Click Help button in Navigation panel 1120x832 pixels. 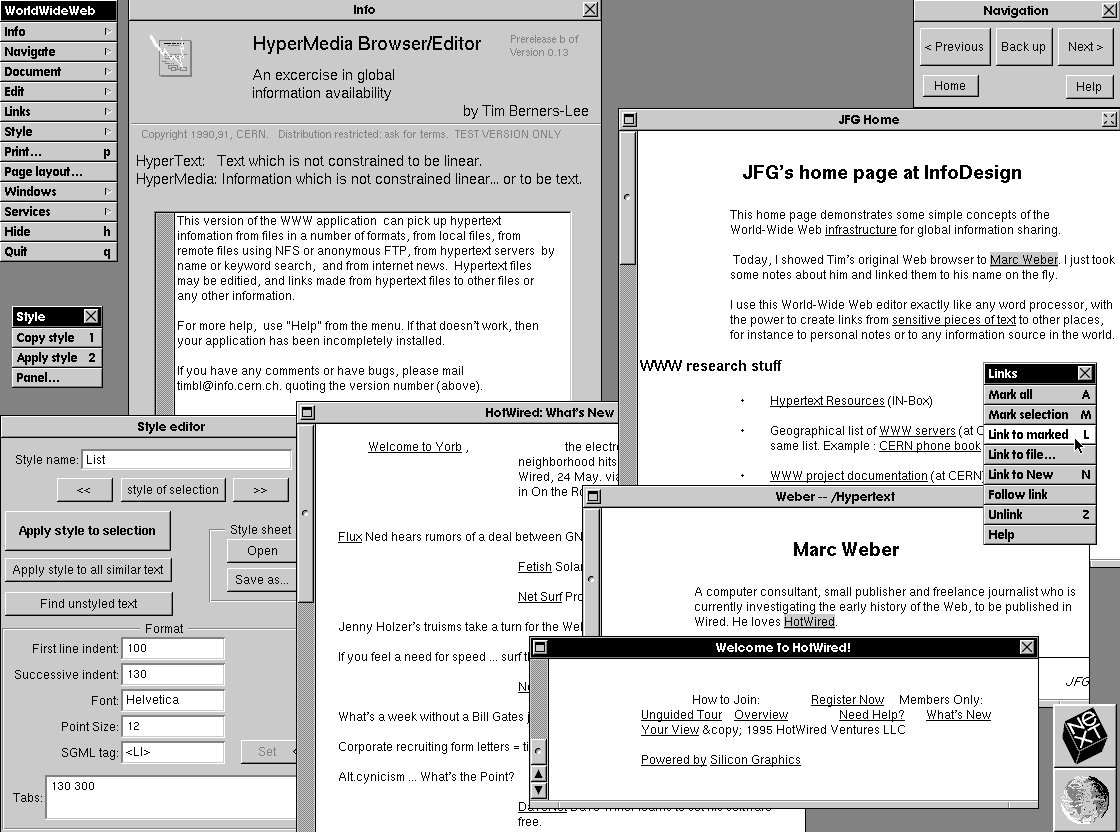(1089, 86)
